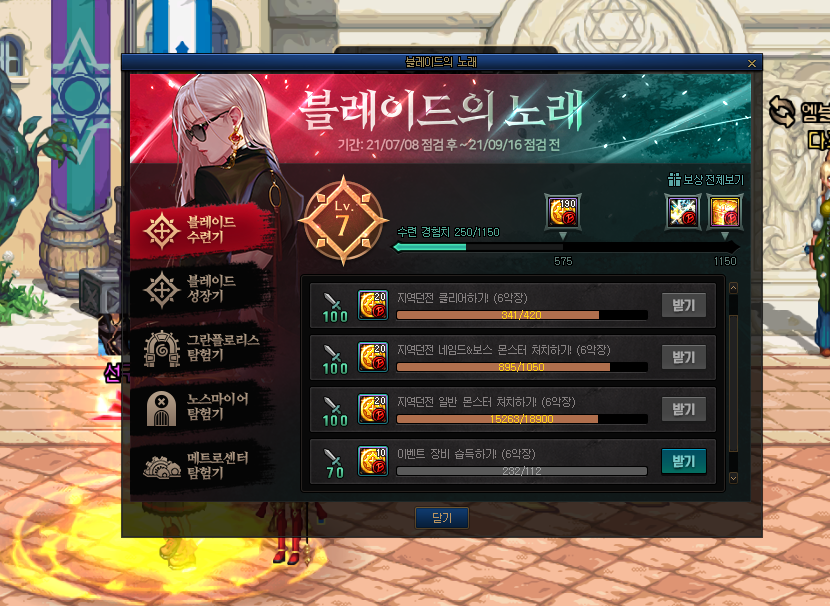Select the 메트로센터 탐험기 tab
The image size is (830, 606).
pyautogui.click(x=202, y=466)
